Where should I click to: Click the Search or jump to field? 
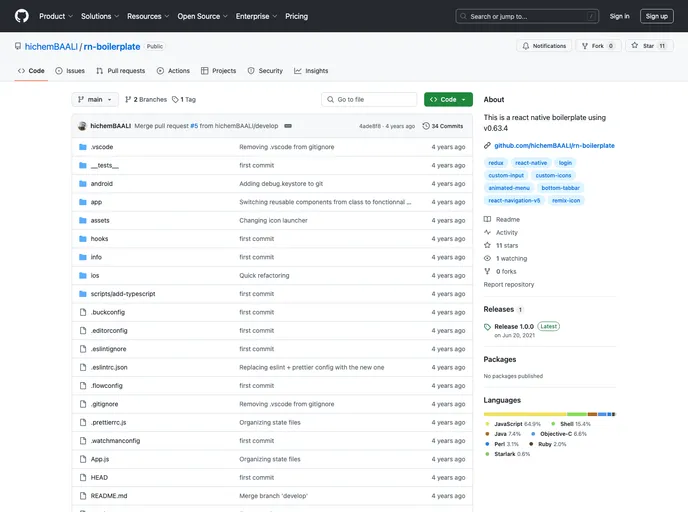pyautogui.click(x=527, y=16)
